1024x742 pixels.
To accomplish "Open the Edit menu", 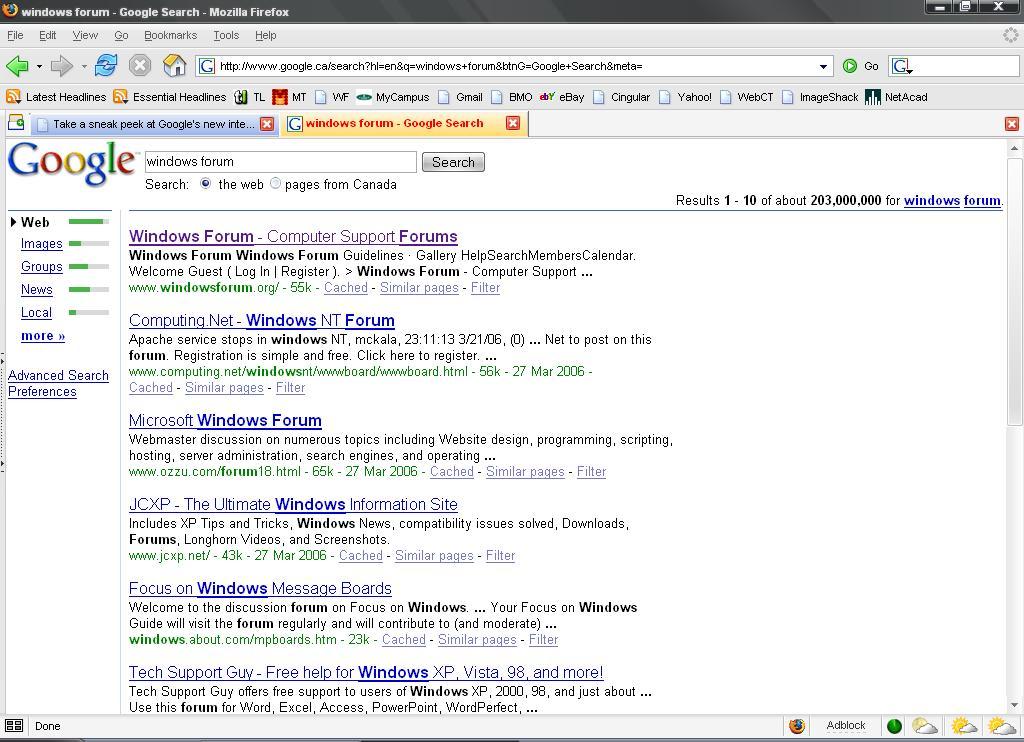I will (48, 35).
